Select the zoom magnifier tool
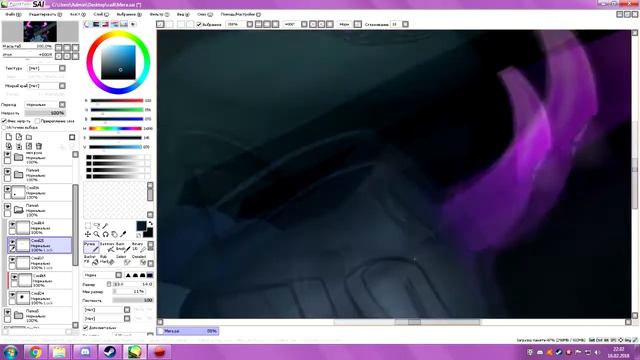Screen dimensions: 640x360 coord(97,234)
